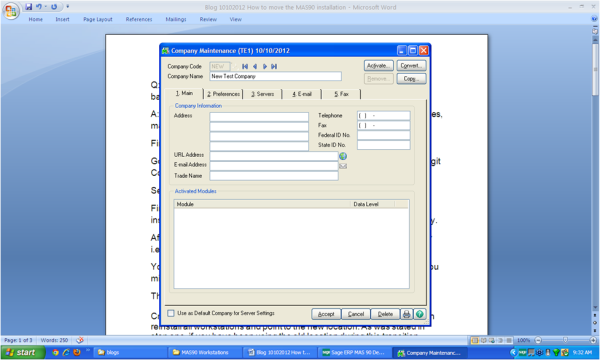
Task: Switch to the 1. Main tab
Action: [184, 93]
